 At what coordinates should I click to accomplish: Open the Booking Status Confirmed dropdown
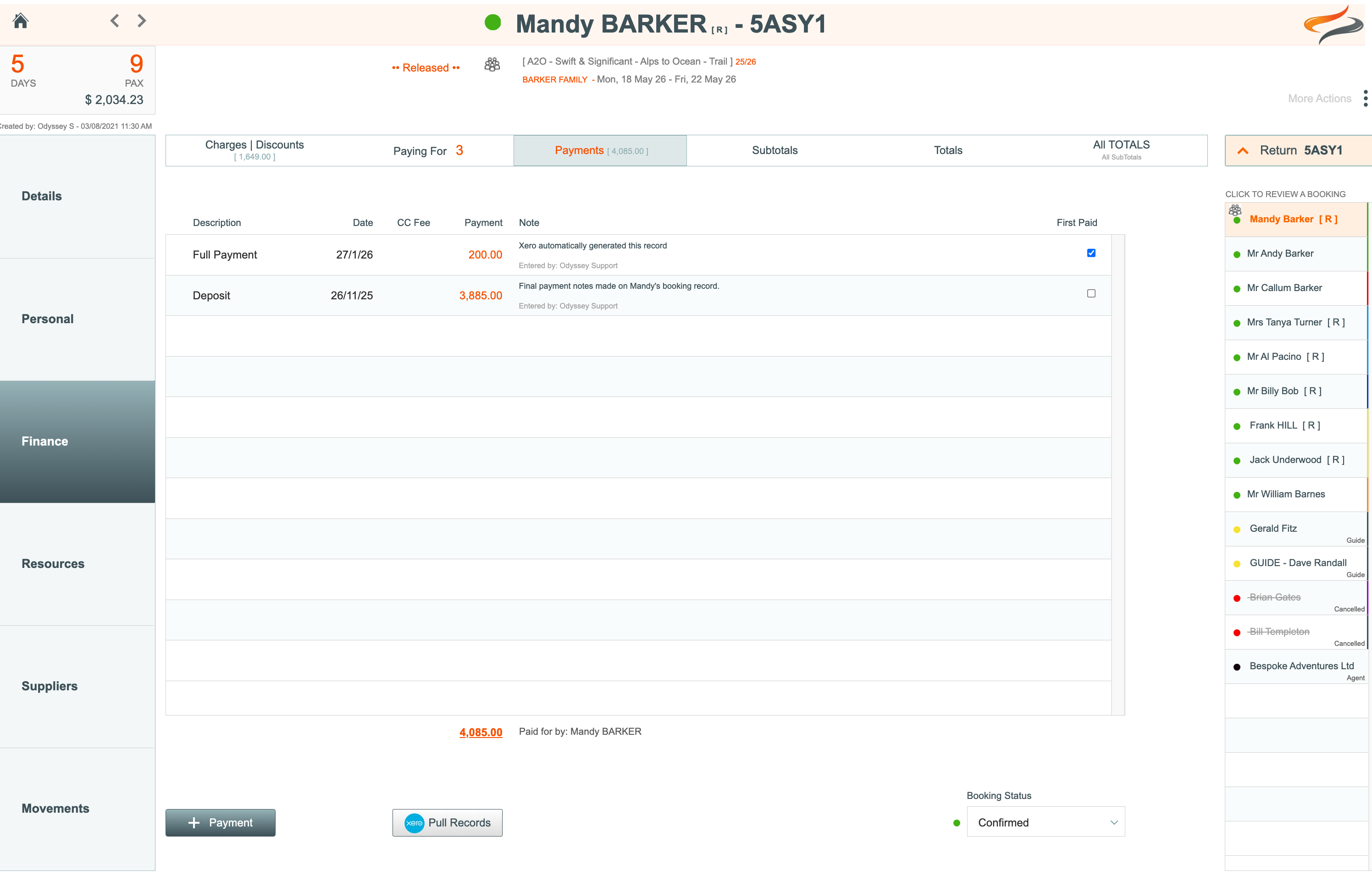(x=1046, y=822)
